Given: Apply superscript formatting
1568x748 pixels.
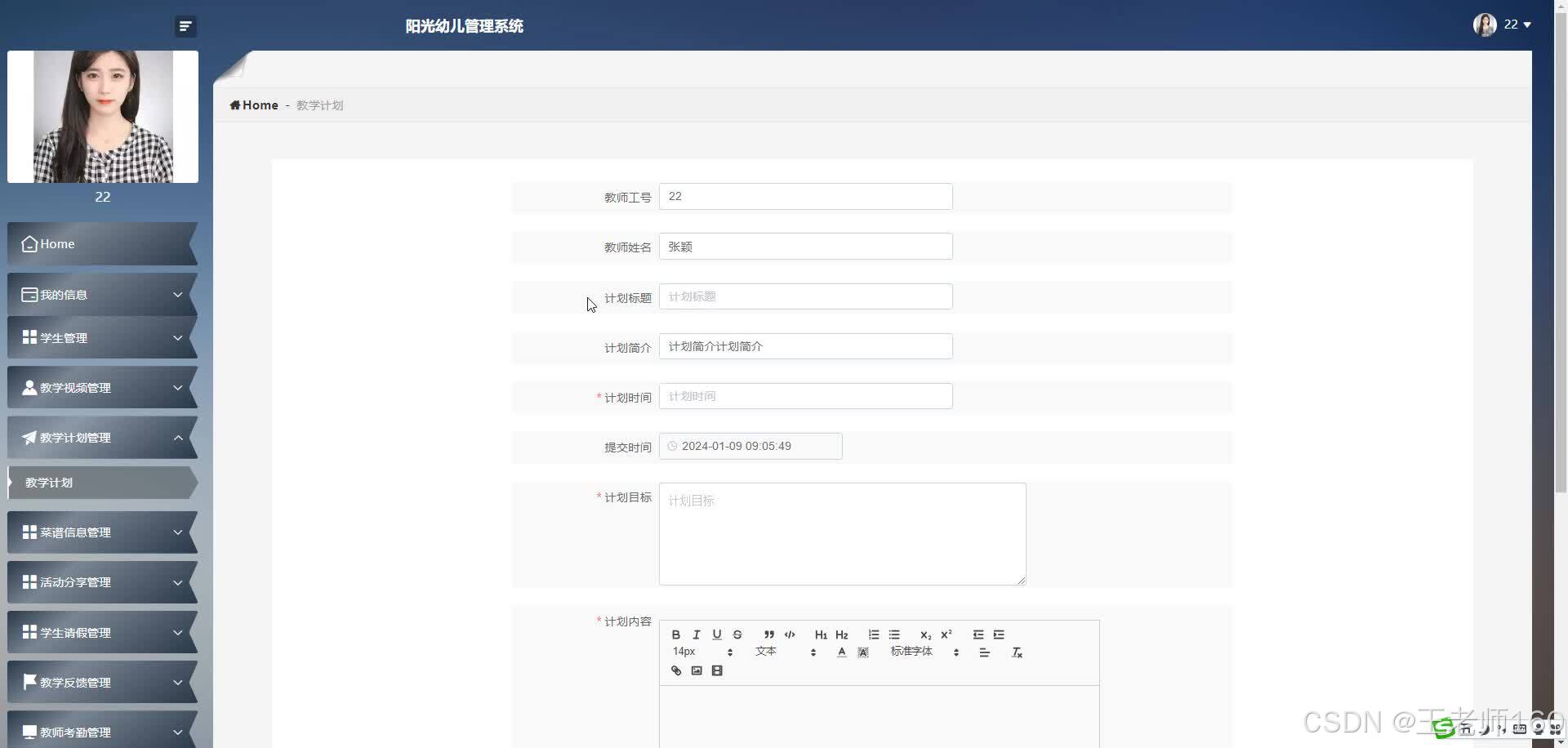Looking at the screenshot, I should point(947,634).
